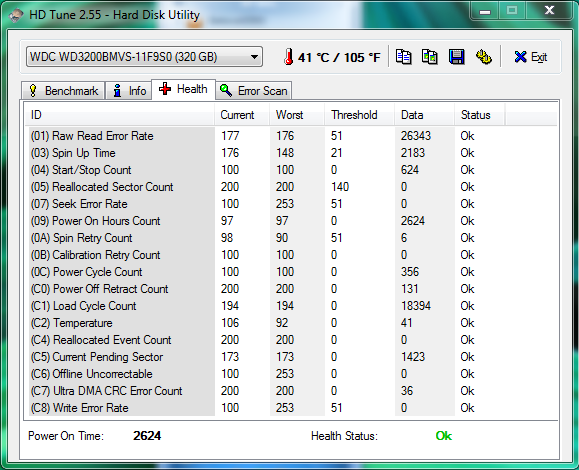Select the Health tab
This screenshot has width=579, height=470.
click(183, 89)
